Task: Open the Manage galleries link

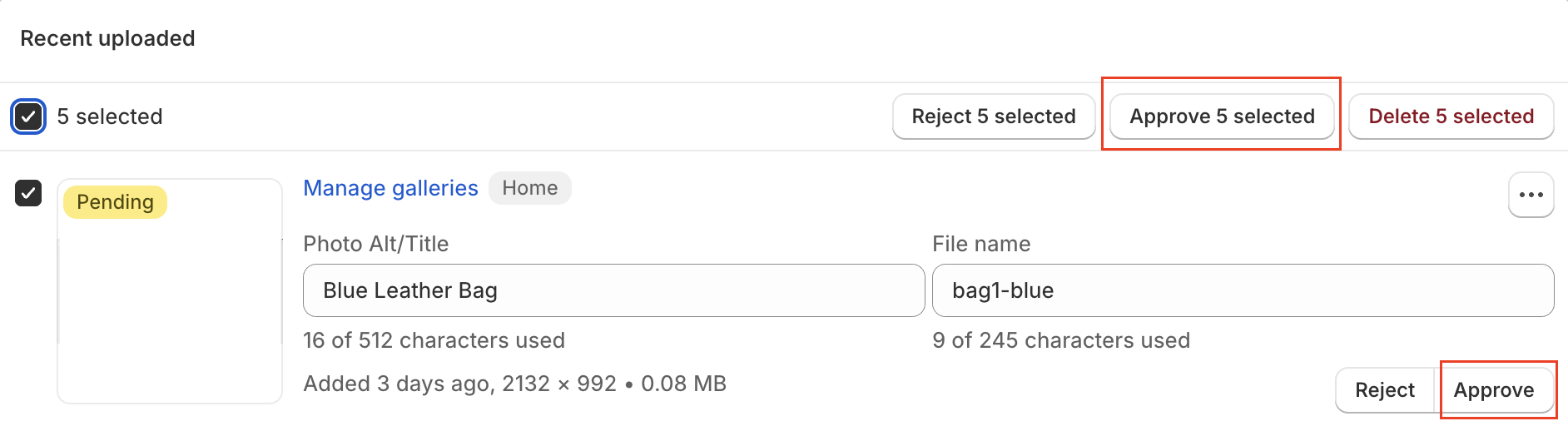Action: tap(390, 188)
